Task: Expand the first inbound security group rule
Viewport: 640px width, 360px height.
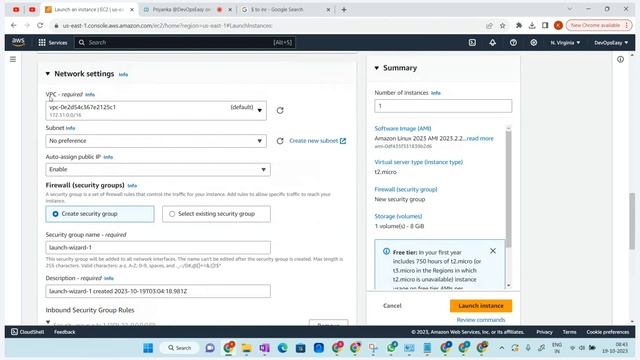Action: tap(48, 322)
